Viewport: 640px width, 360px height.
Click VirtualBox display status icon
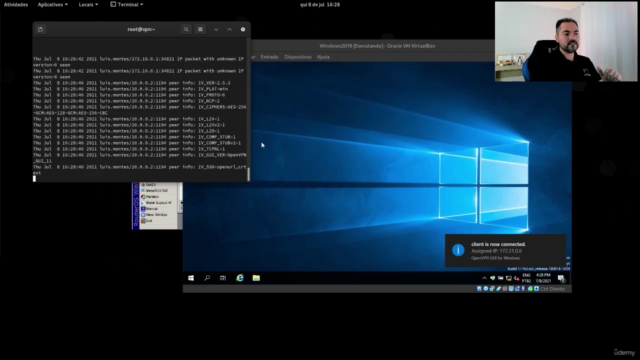coord(511,289)
